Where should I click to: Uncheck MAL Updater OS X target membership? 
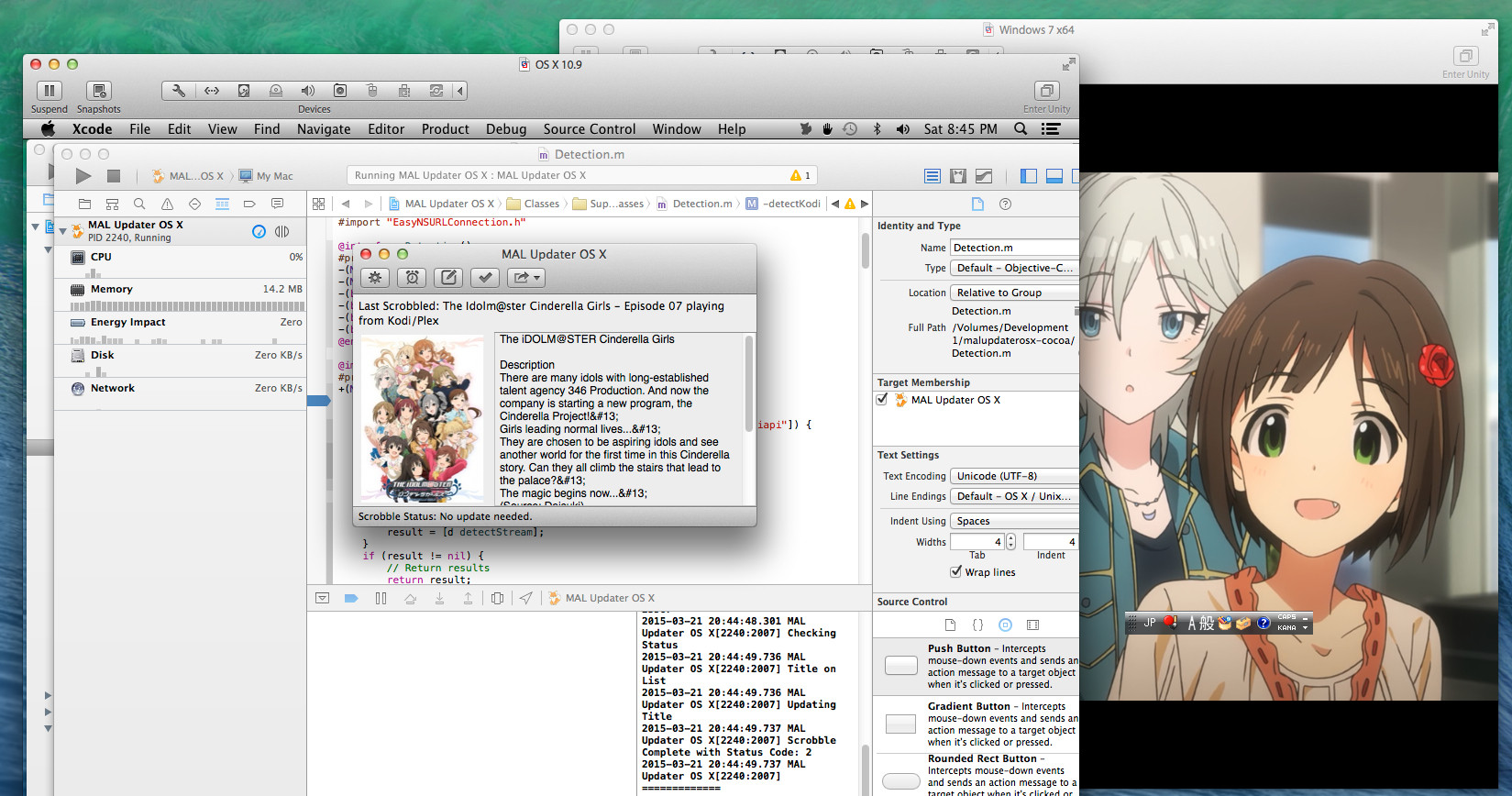click(x=882, y=400)
